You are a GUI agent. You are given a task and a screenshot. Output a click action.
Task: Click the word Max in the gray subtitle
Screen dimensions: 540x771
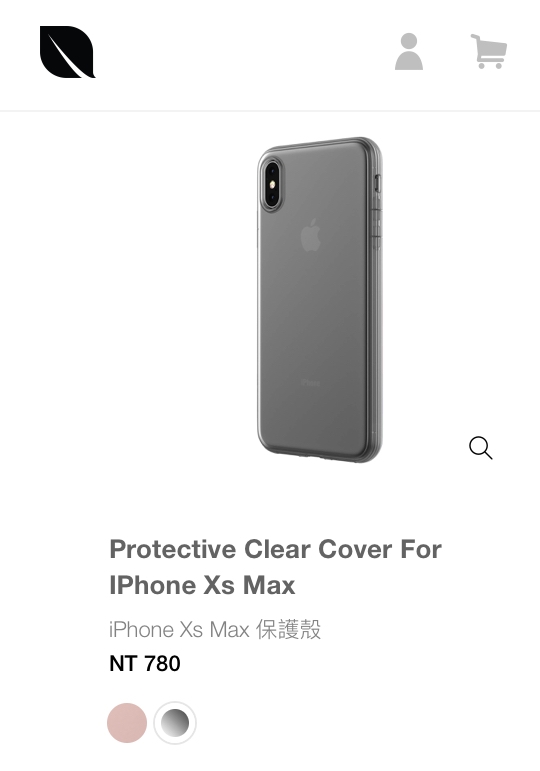pos(230,630)
